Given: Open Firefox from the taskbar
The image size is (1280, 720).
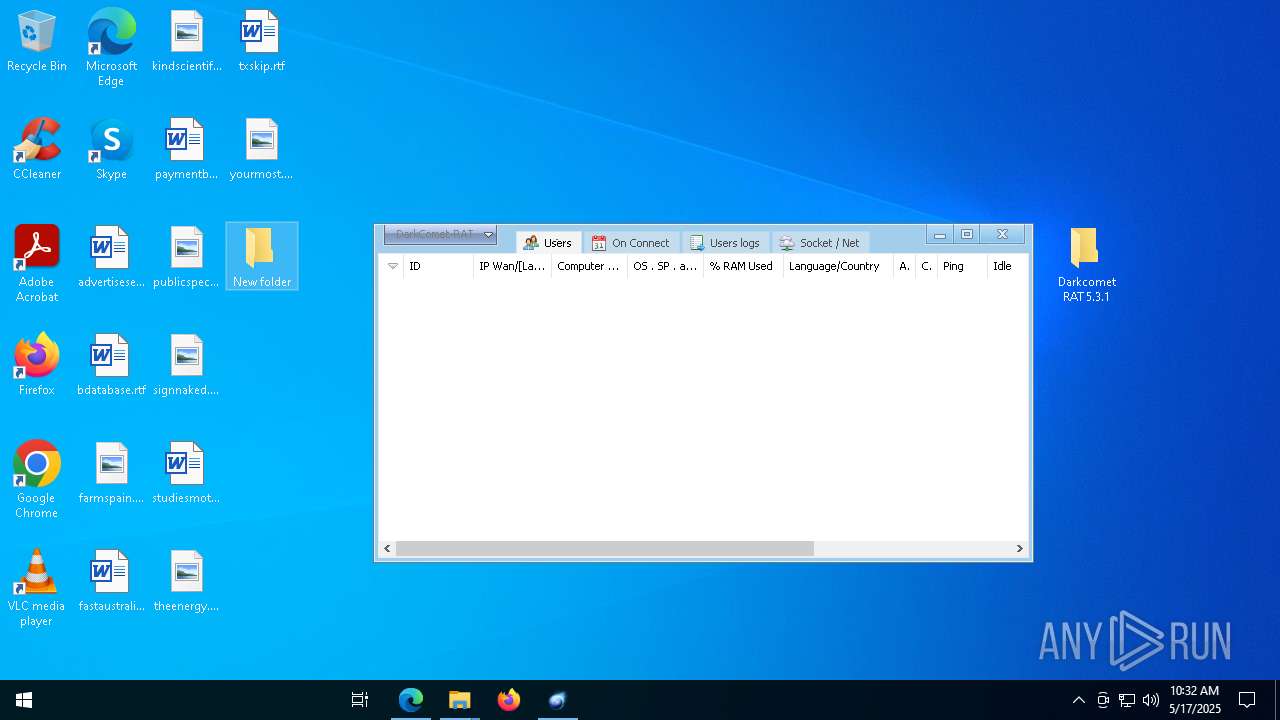Looking at the screenshot, I should pyautogui.click(x=509, y=700).
